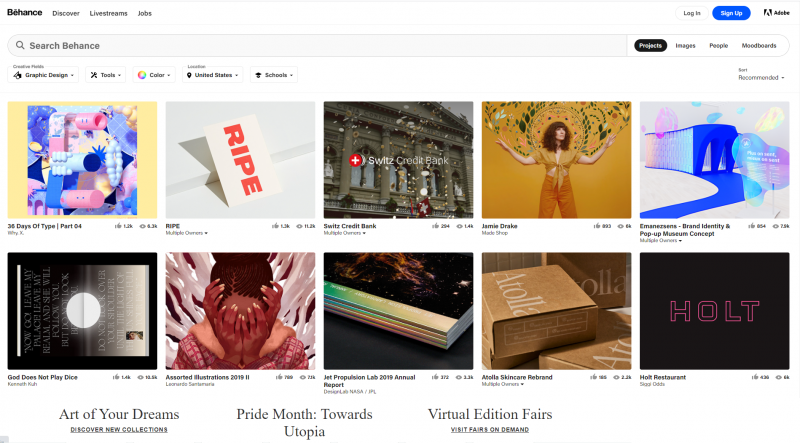The image size is (800, 443).
Task: Open the Tools filter dropdown
Action: pos(105,75)
